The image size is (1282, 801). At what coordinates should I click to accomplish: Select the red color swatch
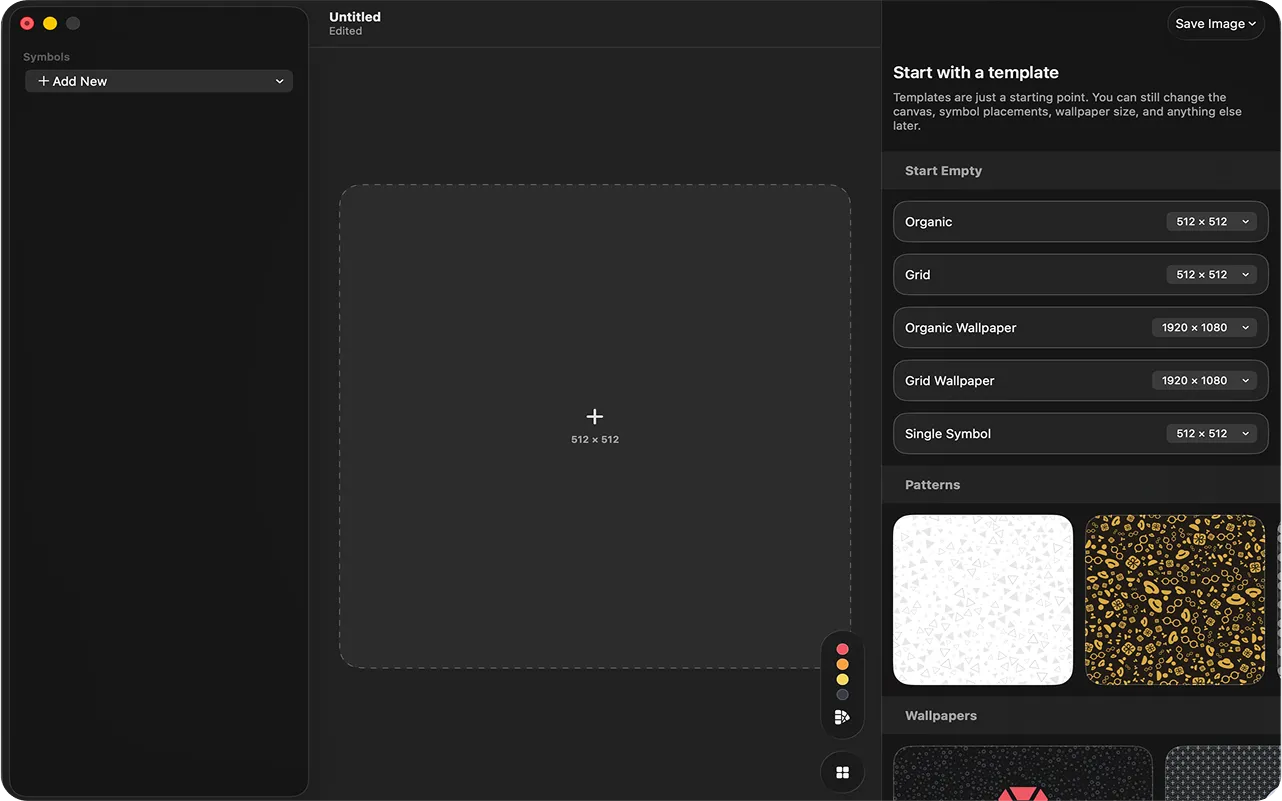[842, 648]
